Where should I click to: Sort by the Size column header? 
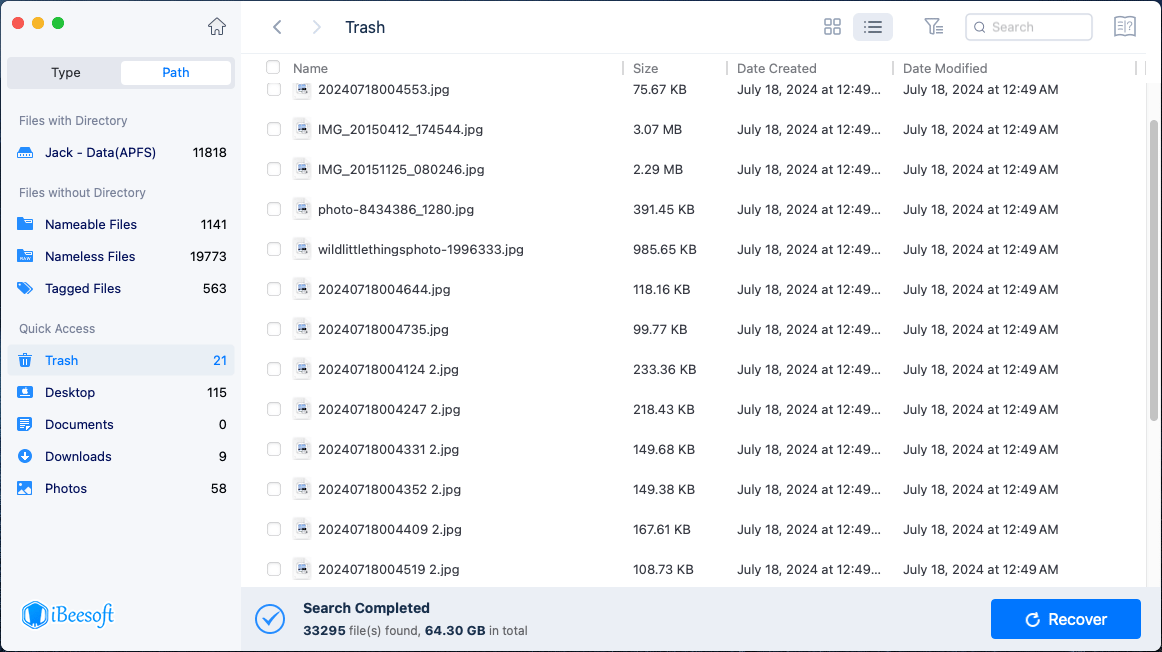[x=645, y=68]
